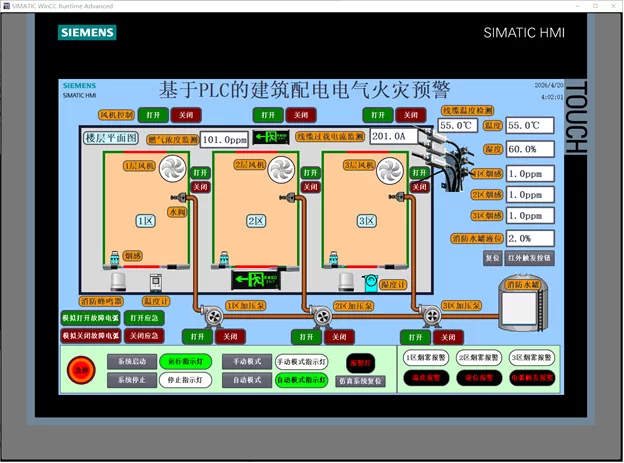Click the water valve icon in the 3区 room
Viewport: 624px width, 463px height.
click(x=397, y=195)
